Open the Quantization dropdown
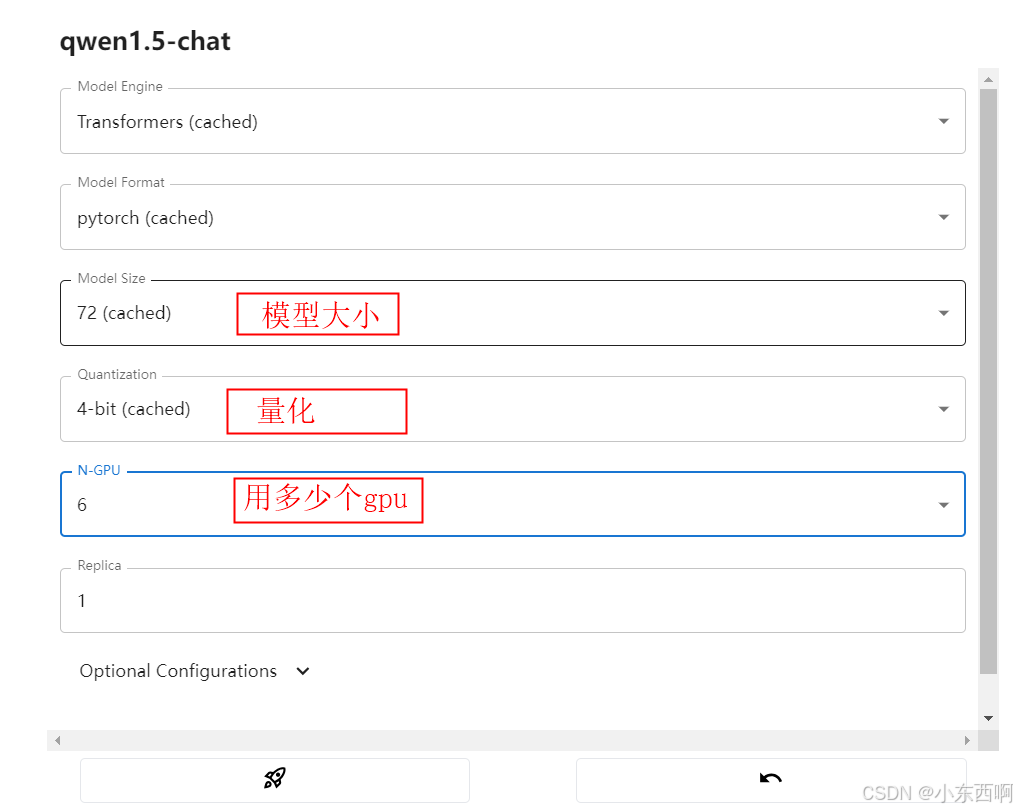 pos(512,409)
